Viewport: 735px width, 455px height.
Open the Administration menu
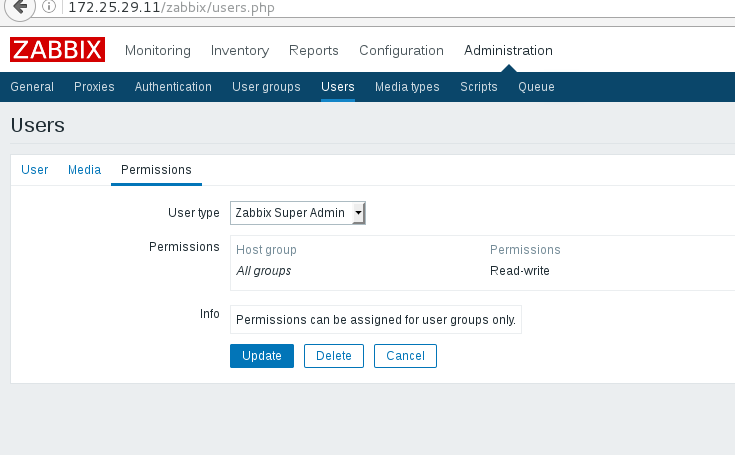point(508,50)
